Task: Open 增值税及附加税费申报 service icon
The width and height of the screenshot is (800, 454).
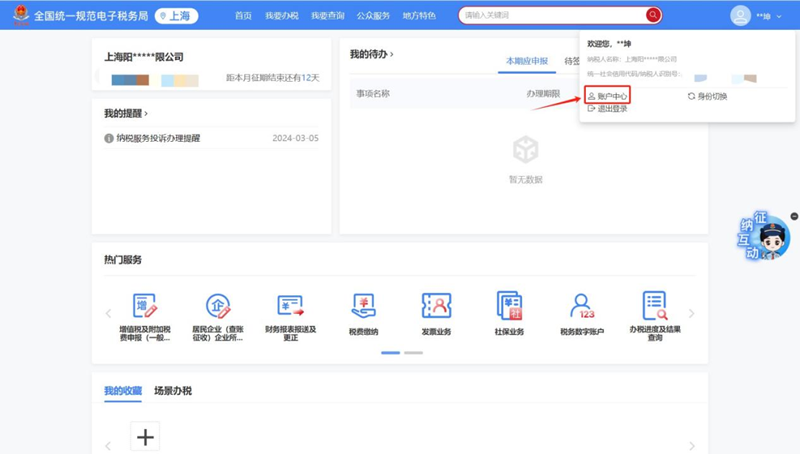Action: 145,306
